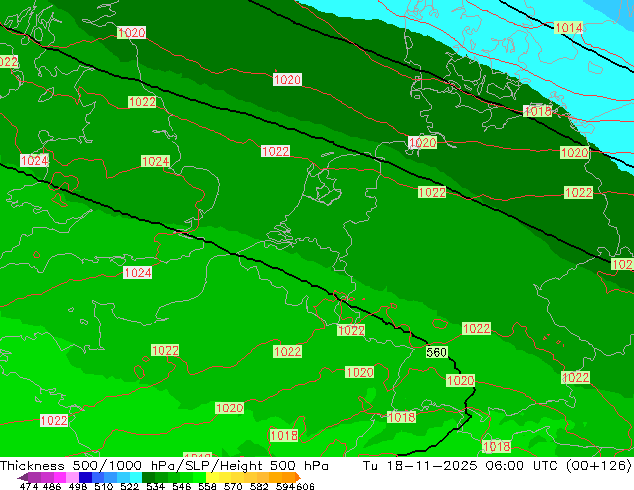Click the time "06:00 UTC"

tap(524, 466)
